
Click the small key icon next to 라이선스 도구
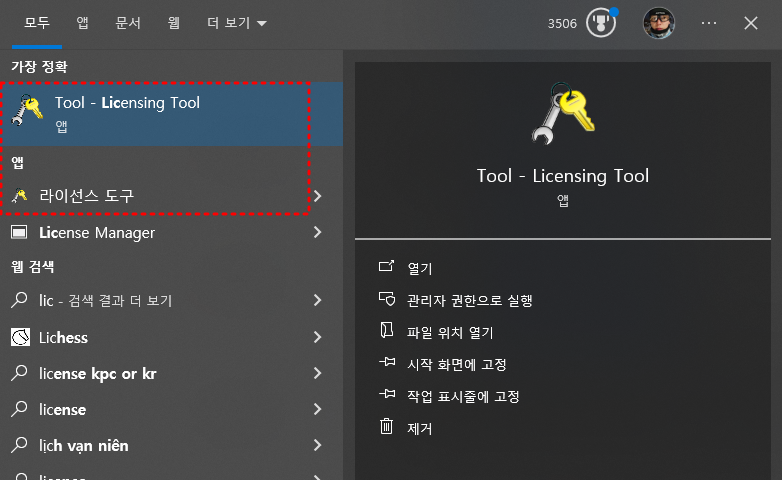pos(19,196)
